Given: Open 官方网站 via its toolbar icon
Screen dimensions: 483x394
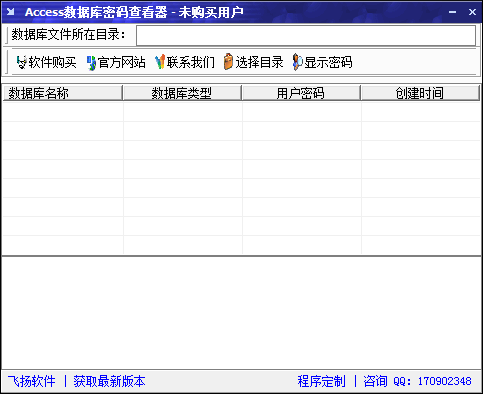Looking at the screenshot, I should point(91,62).
